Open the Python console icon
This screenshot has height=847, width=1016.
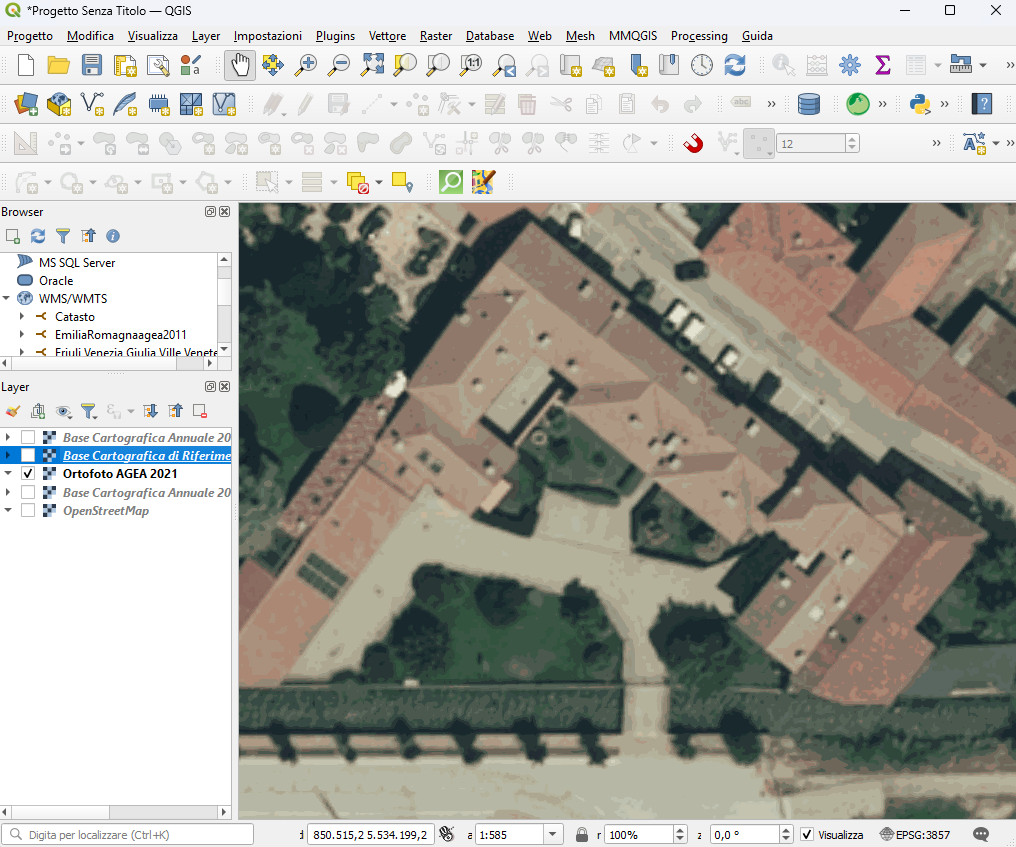point(920,104)
